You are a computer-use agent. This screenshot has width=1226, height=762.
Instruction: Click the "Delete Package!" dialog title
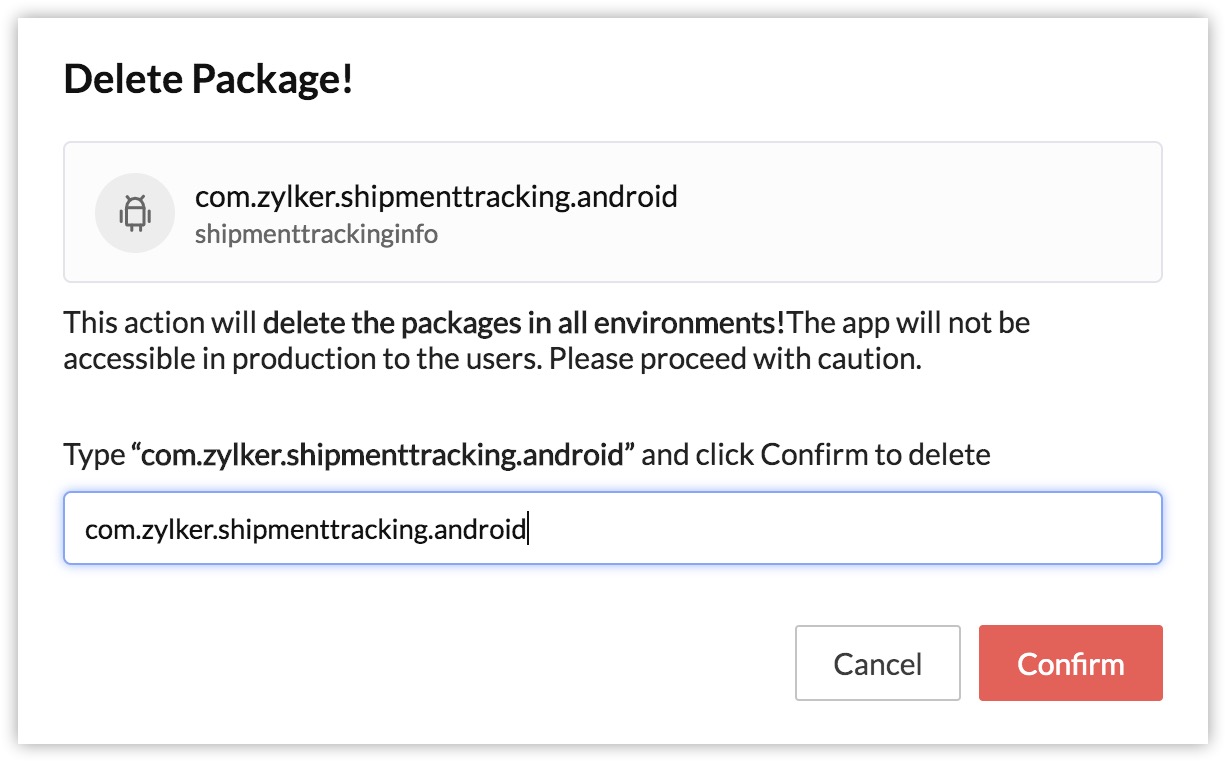click(x=208, y=79)
